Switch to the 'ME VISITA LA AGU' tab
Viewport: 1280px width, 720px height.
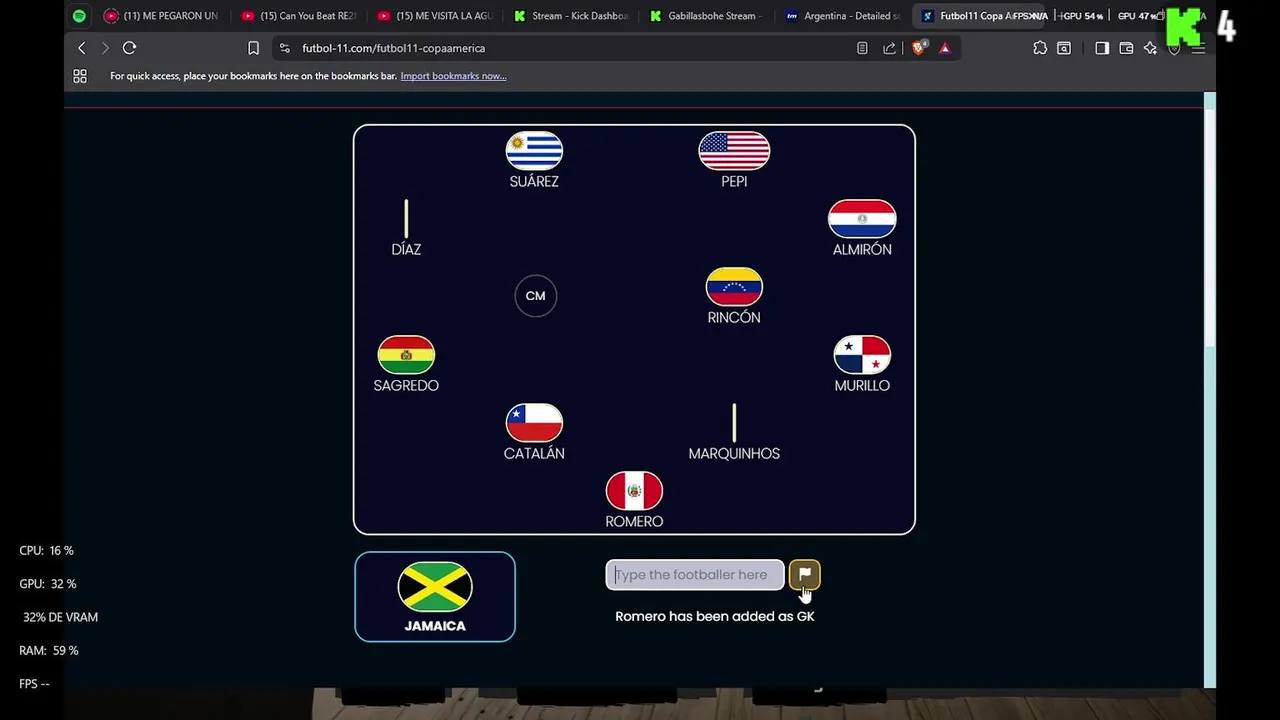(x=434, y=16)
